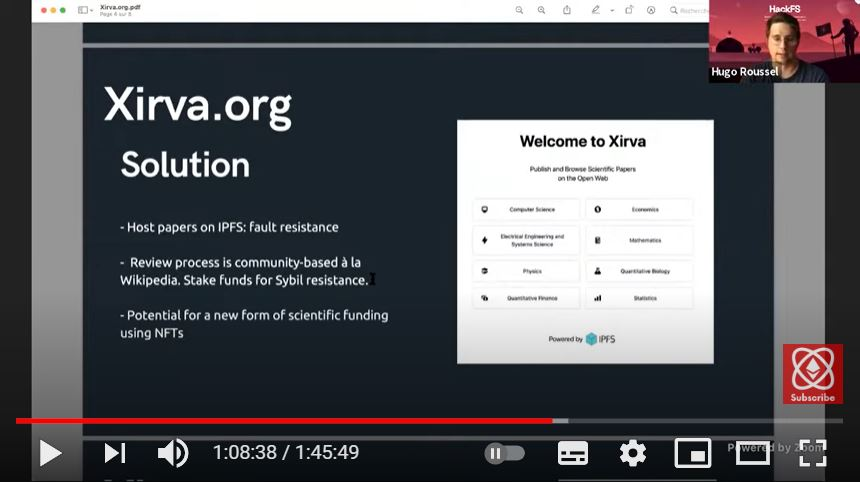
Task: Open the Economics category
Action: tap(640, 209)
